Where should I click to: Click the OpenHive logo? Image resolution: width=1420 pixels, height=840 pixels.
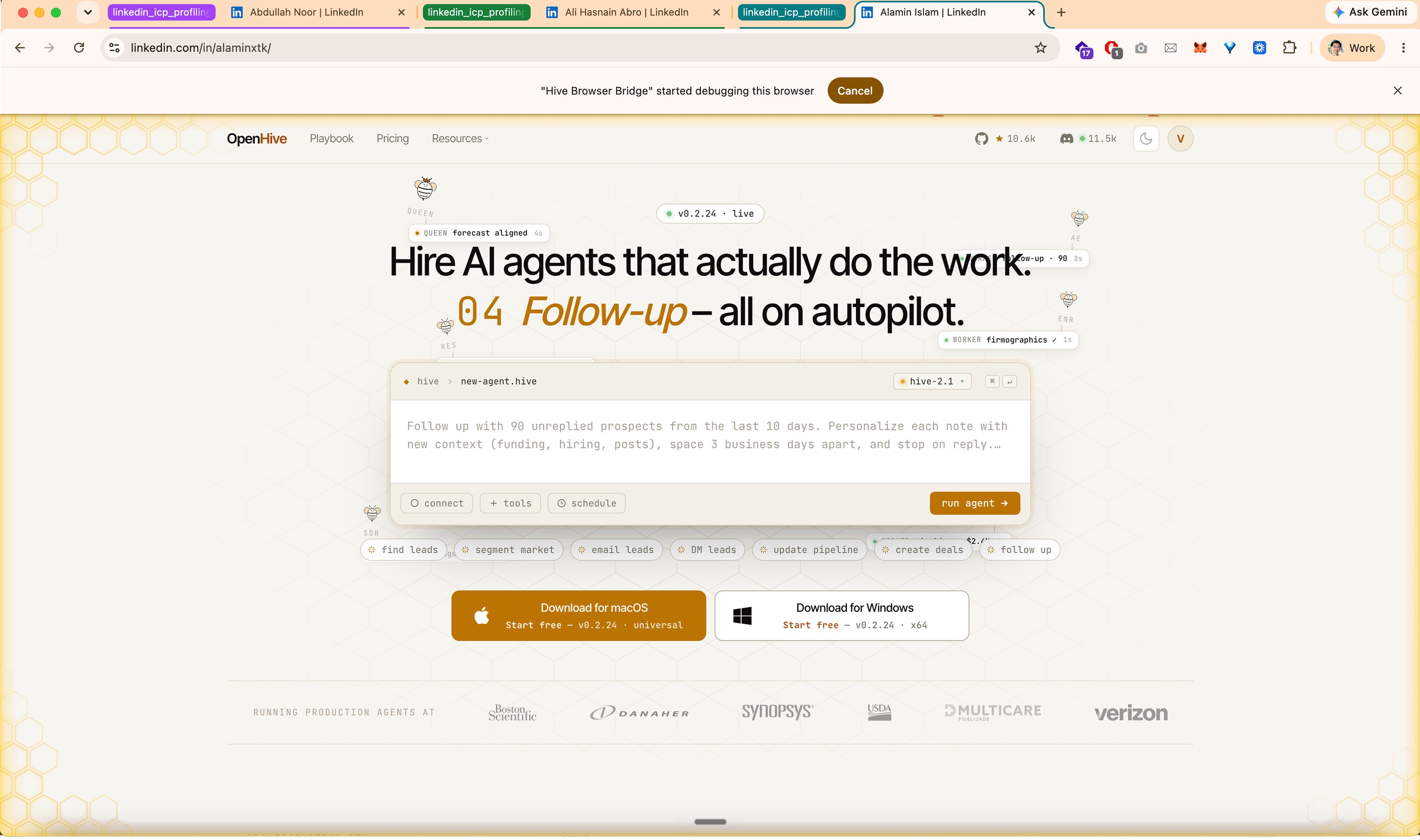click(x=256, y=139)
